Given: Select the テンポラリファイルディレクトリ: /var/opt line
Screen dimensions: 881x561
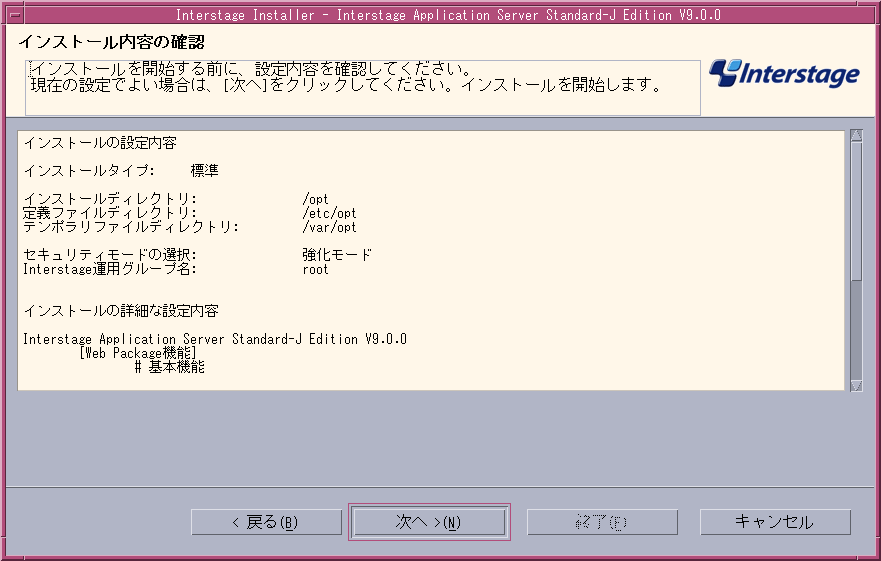Looking at the screenshot, I should click(189, 227).
